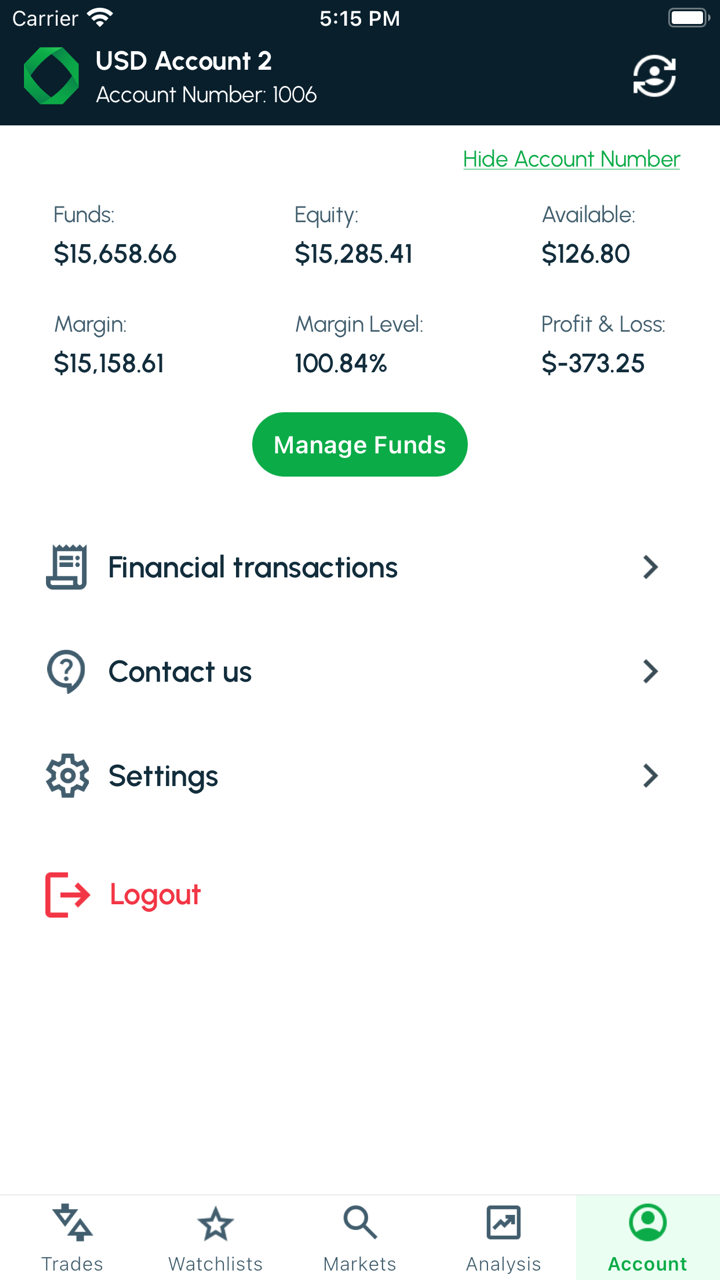Screen dimensions: 720x1280
Task: Tap the Financial transactions receipt icon
Action: coord(67,567)
